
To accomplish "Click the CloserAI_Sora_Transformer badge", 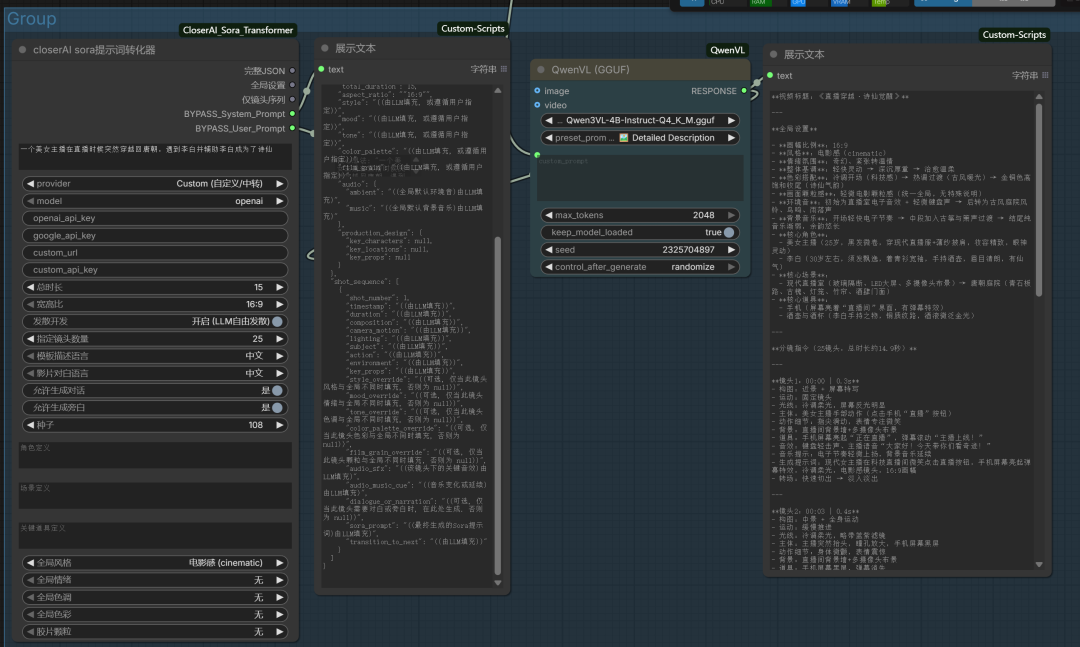I will pyautogui.click(x=238, y=31).
